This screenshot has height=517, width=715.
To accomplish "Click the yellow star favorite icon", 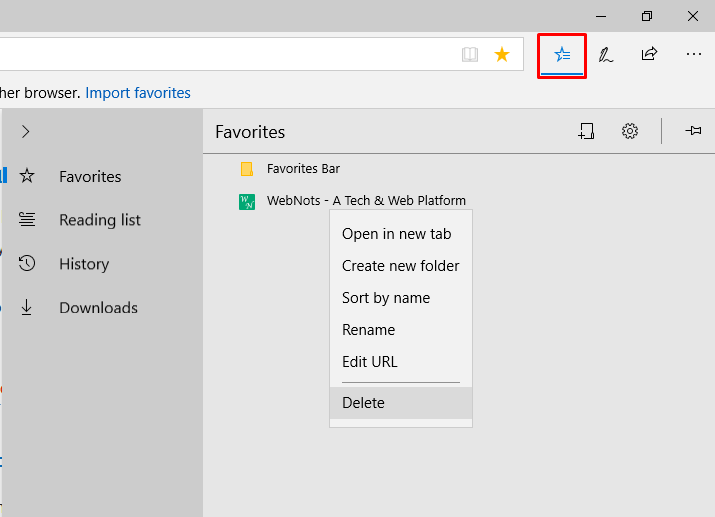I will 502,55.
